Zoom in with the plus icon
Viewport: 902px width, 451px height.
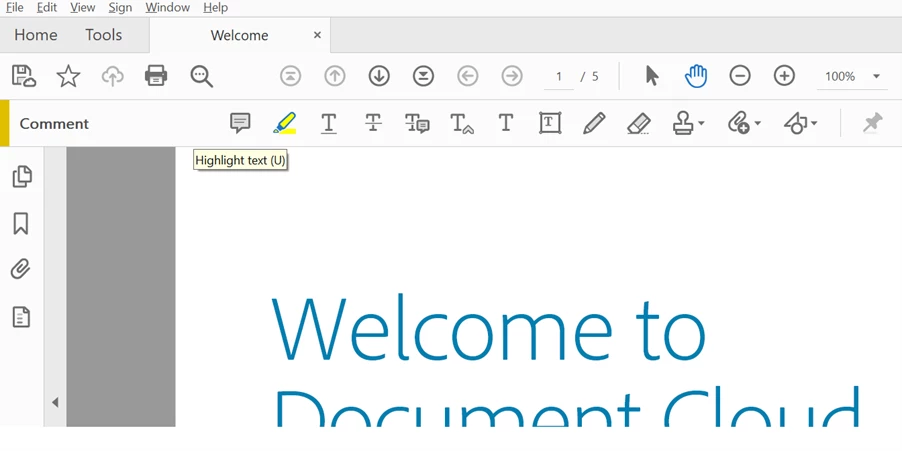(x=784, y=76)
